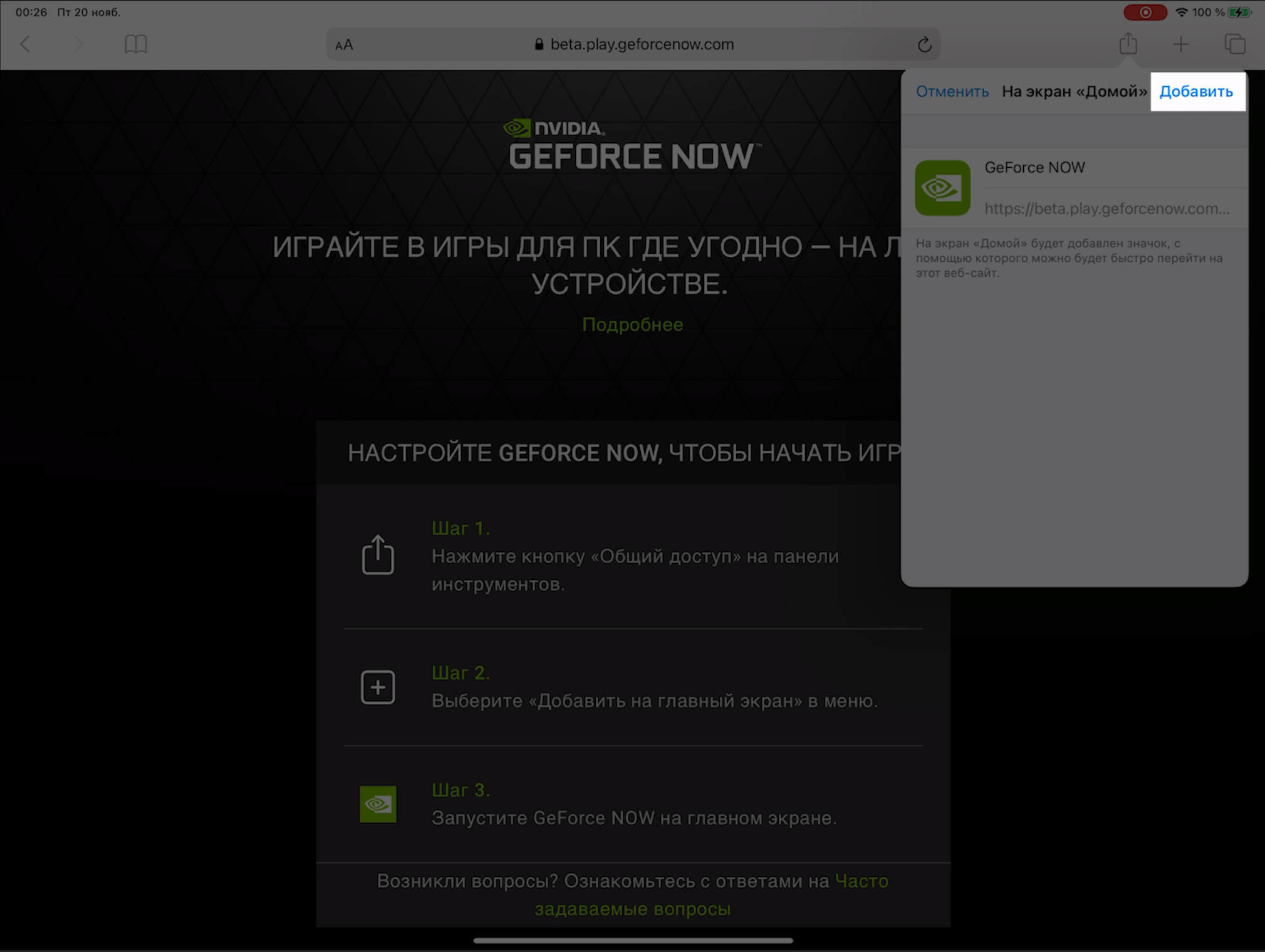Tap the battery status icon
Viewport: 1265px width, 952px height.
(1239, 13)
